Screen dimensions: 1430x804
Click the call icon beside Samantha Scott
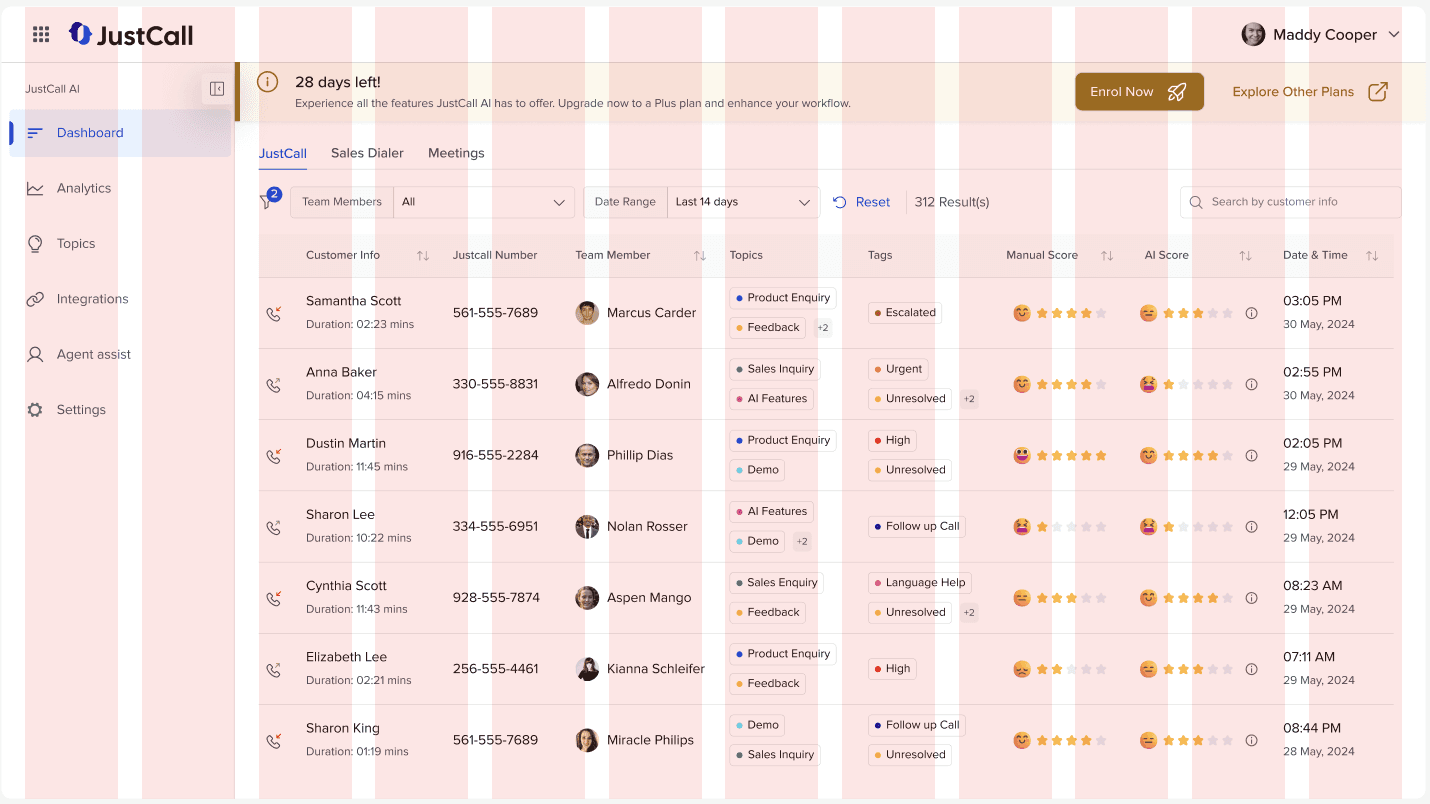click(274, 313)
